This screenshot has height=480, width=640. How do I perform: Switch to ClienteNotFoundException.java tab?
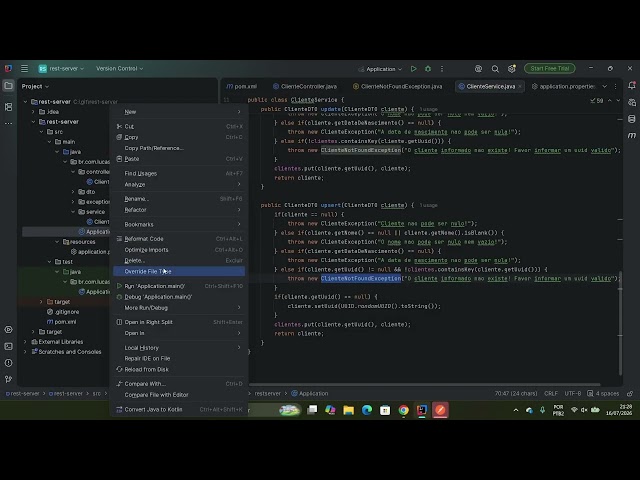coord(398,87)
